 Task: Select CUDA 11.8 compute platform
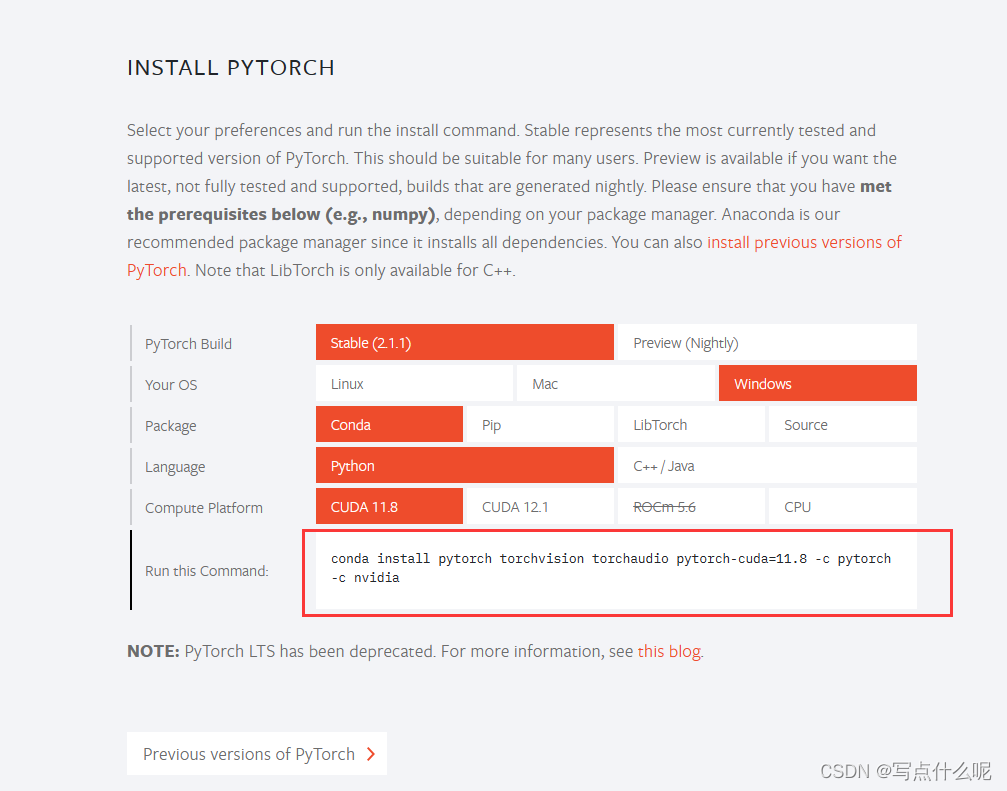[389, 506]
